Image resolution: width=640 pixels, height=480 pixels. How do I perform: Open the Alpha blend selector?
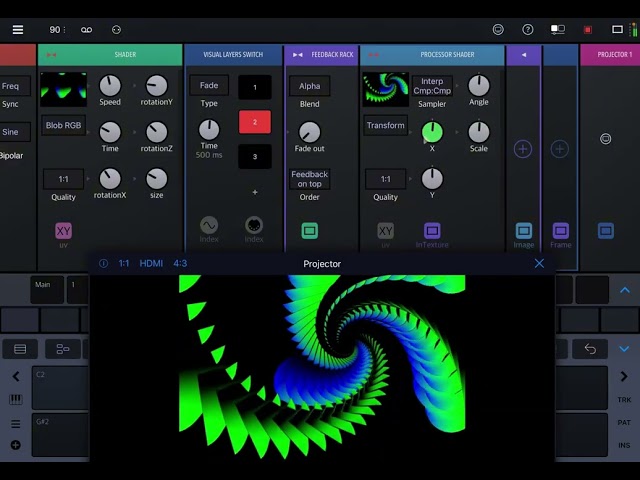tap(309, 86)
